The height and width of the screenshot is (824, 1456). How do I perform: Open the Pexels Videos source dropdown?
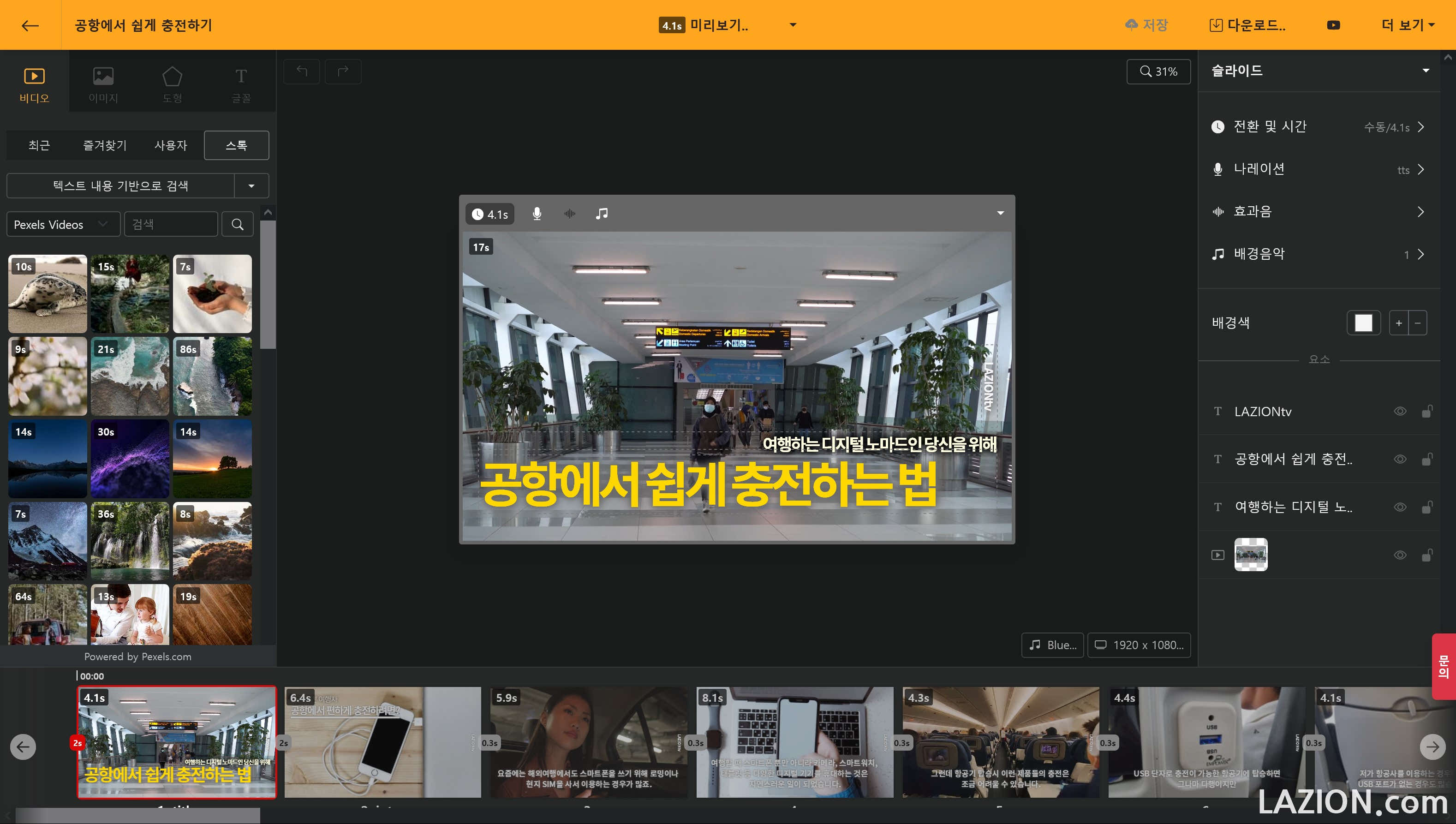coord(63,225)
